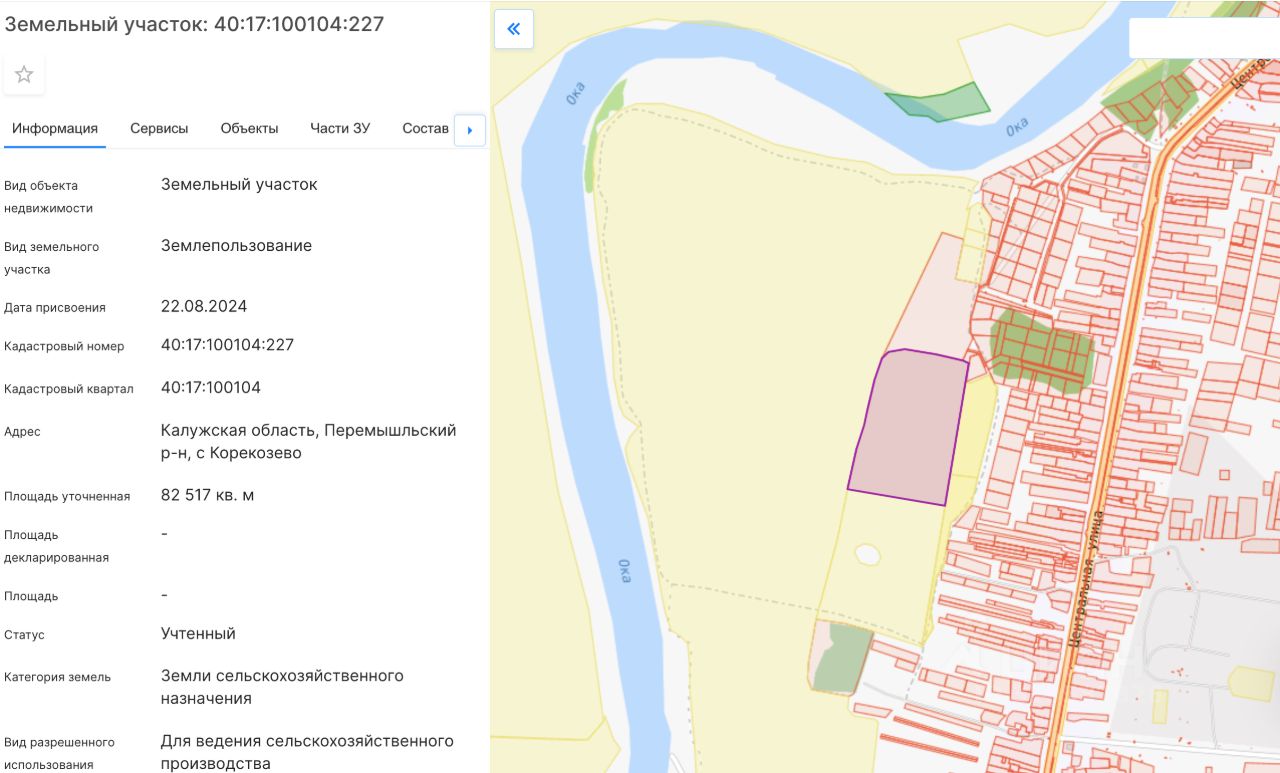Click the cadastral number value 40:17:100104:227
This screenshot has height=773, width=1280.
tap(227, 345)
